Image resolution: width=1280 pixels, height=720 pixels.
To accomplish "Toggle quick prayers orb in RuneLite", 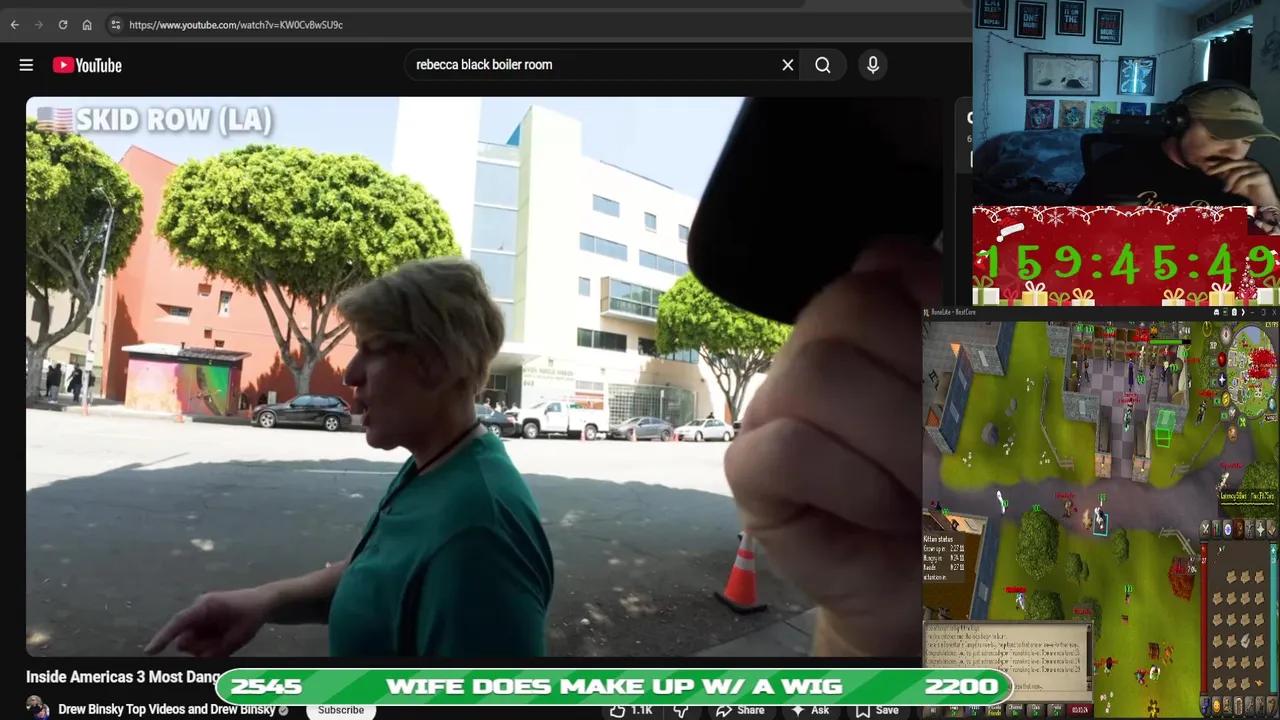I will click(1221, 379).
